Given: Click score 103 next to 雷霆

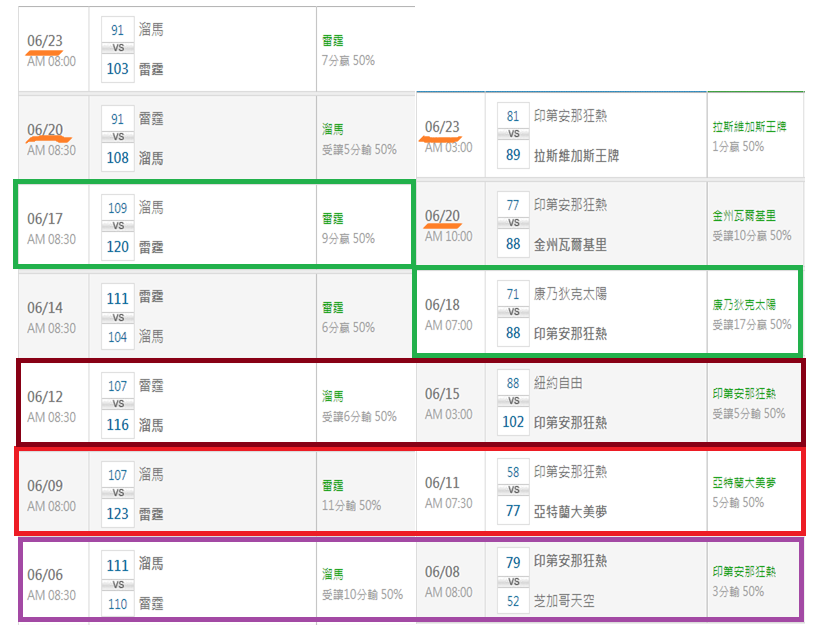Looking at the screenshot, I should (117, 69).
